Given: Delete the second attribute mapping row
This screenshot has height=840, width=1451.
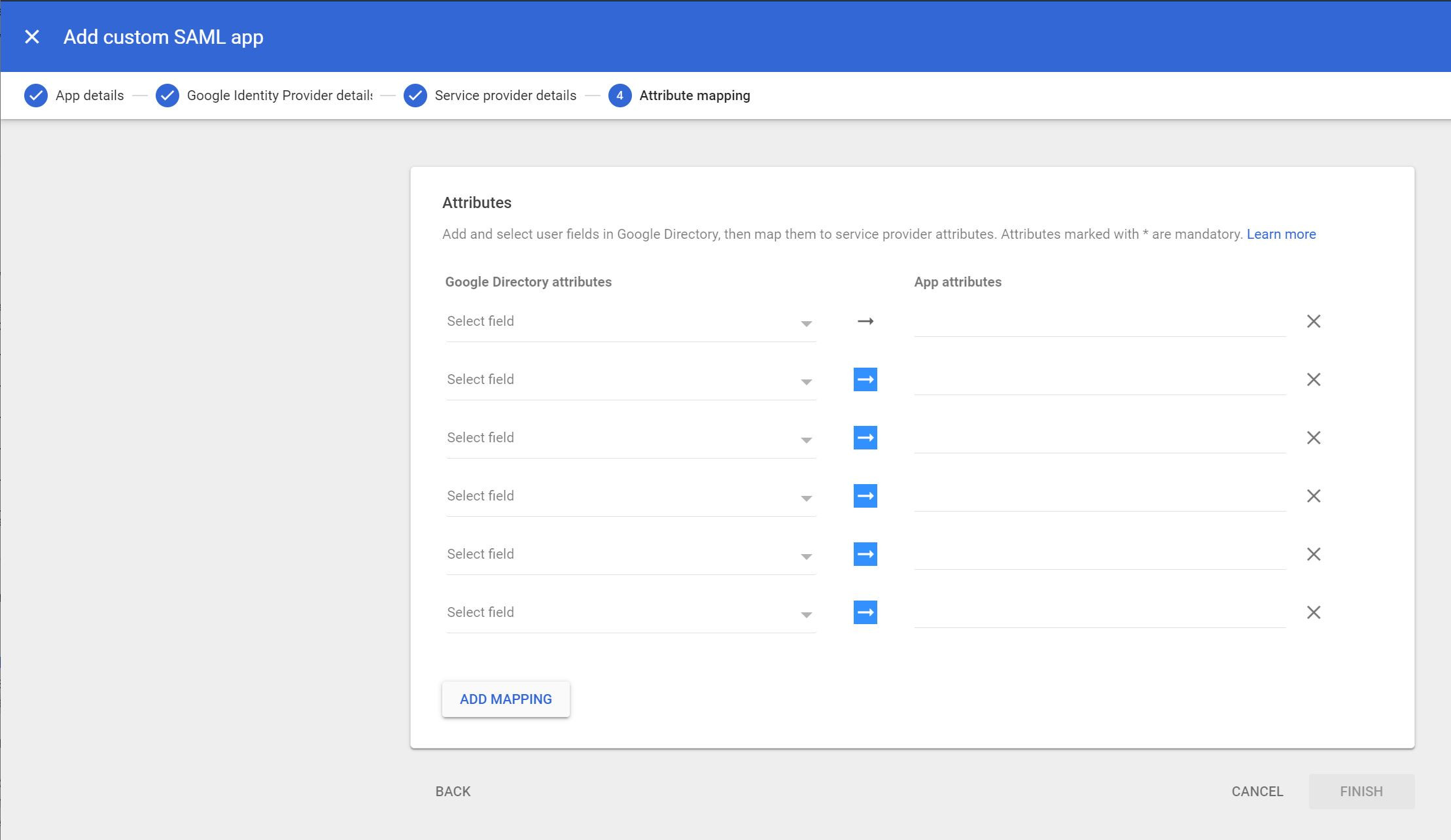Looking at the screenshot, I should point(1313,379).
